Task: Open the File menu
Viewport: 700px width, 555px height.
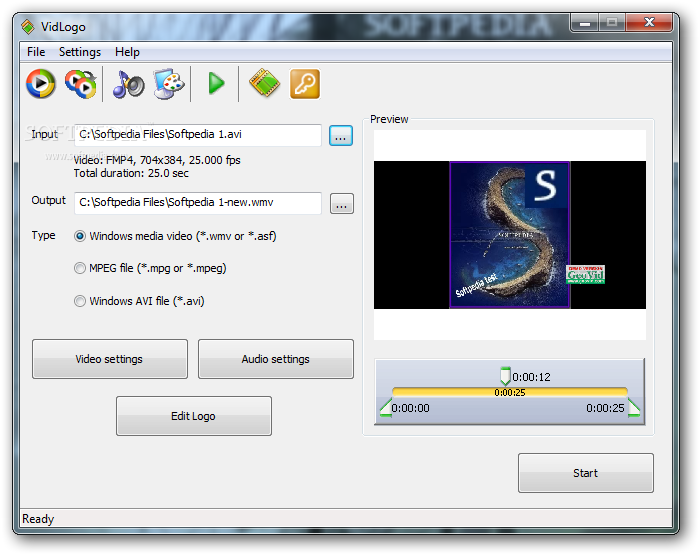Action: [36, 52]
